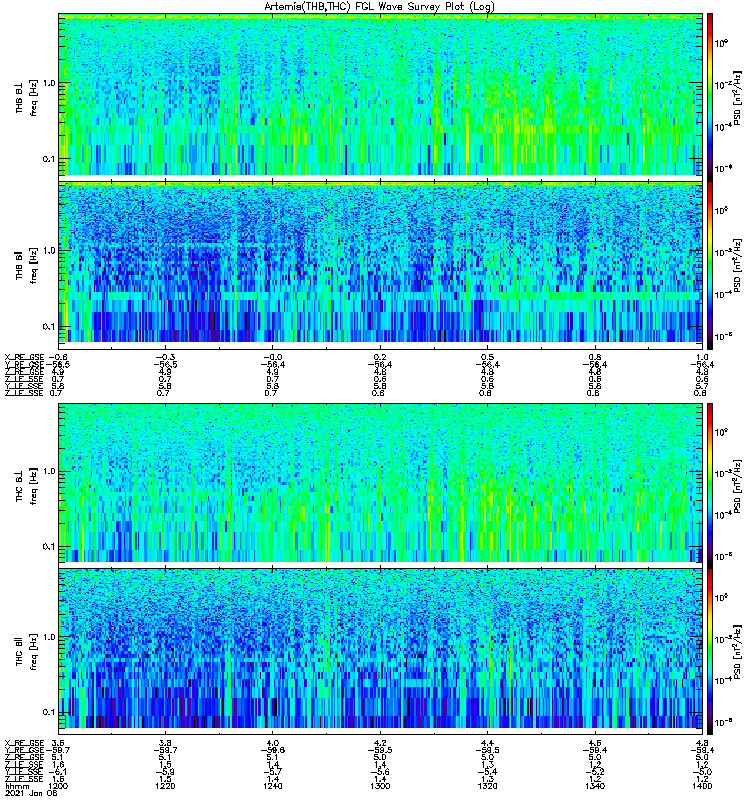
Task: Click the PSD [nT²/Hz] label beside THC B⊥ panel
Action: point(738,485)
